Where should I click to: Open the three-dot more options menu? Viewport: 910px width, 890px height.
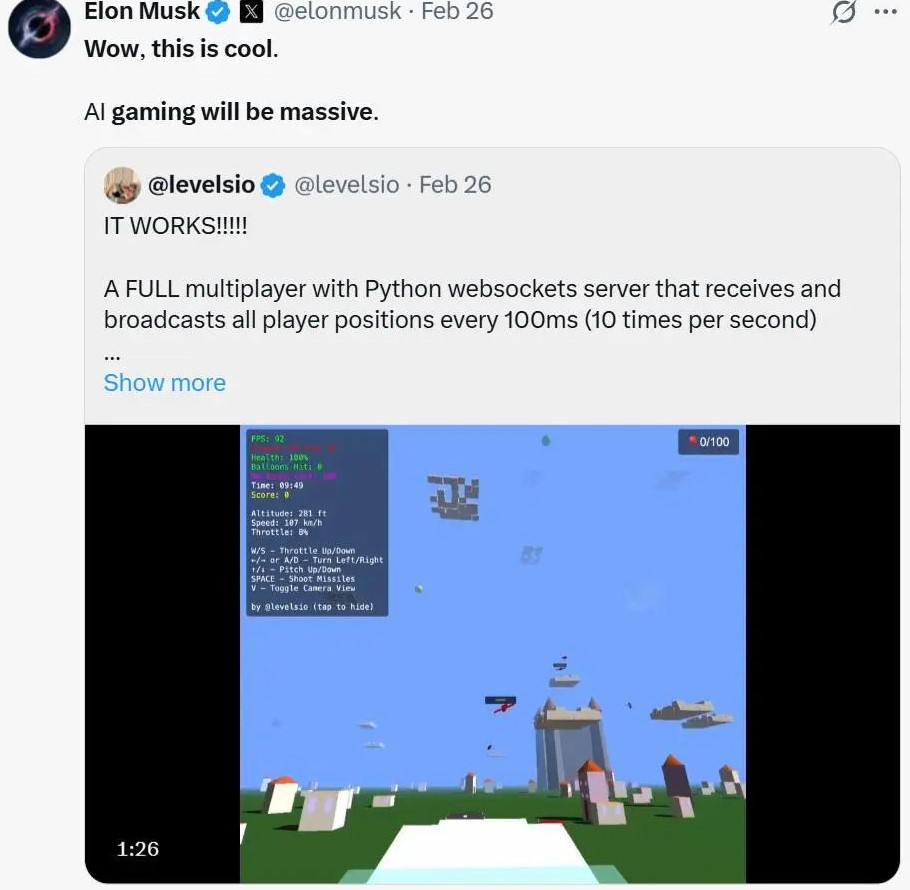[885, 12]
